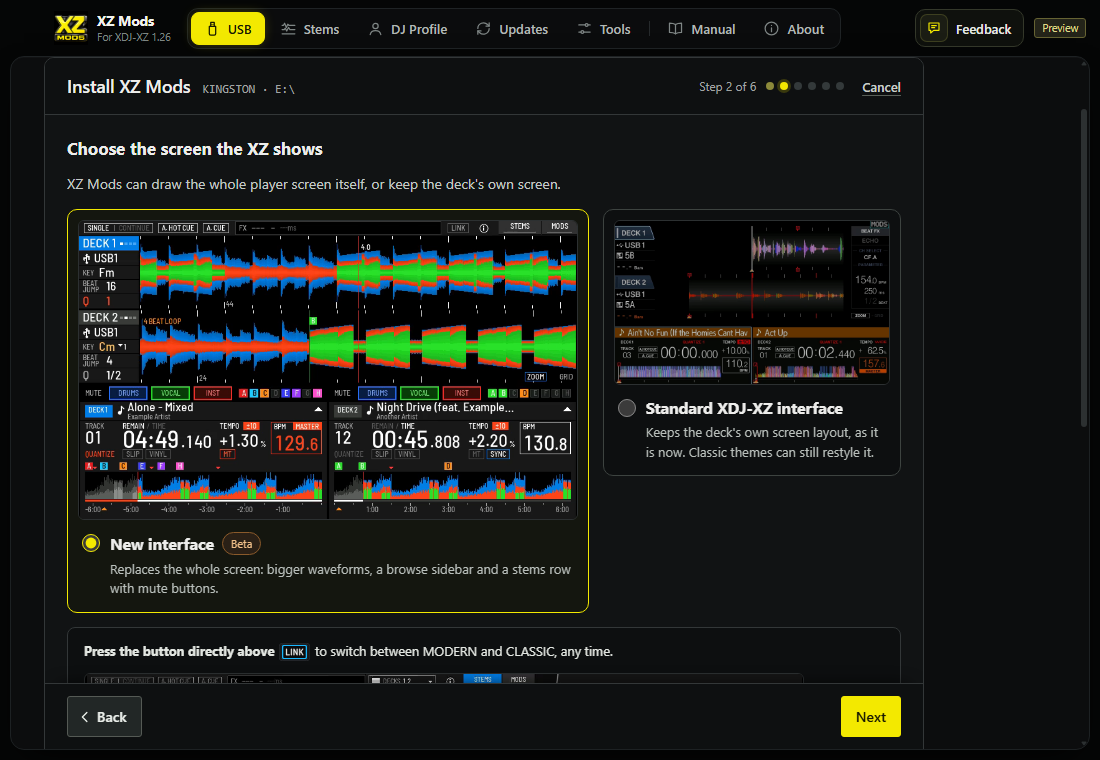Click the Standard XDJ-XZ preview image
Viewport: 1100px width, 760px height.
click(x=752, y=302)
